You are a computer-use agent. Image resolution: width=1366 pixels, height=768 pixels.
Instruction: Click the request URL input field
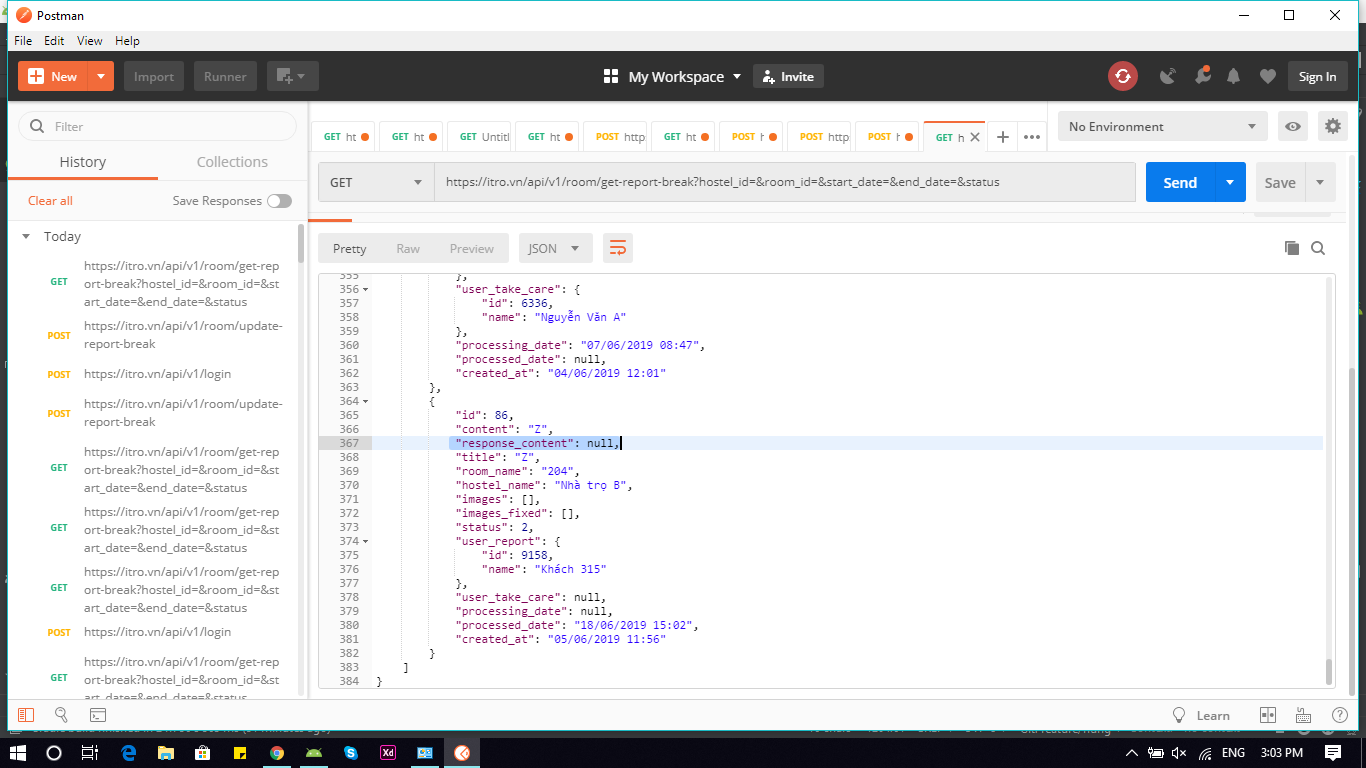(x=784, y=182)
